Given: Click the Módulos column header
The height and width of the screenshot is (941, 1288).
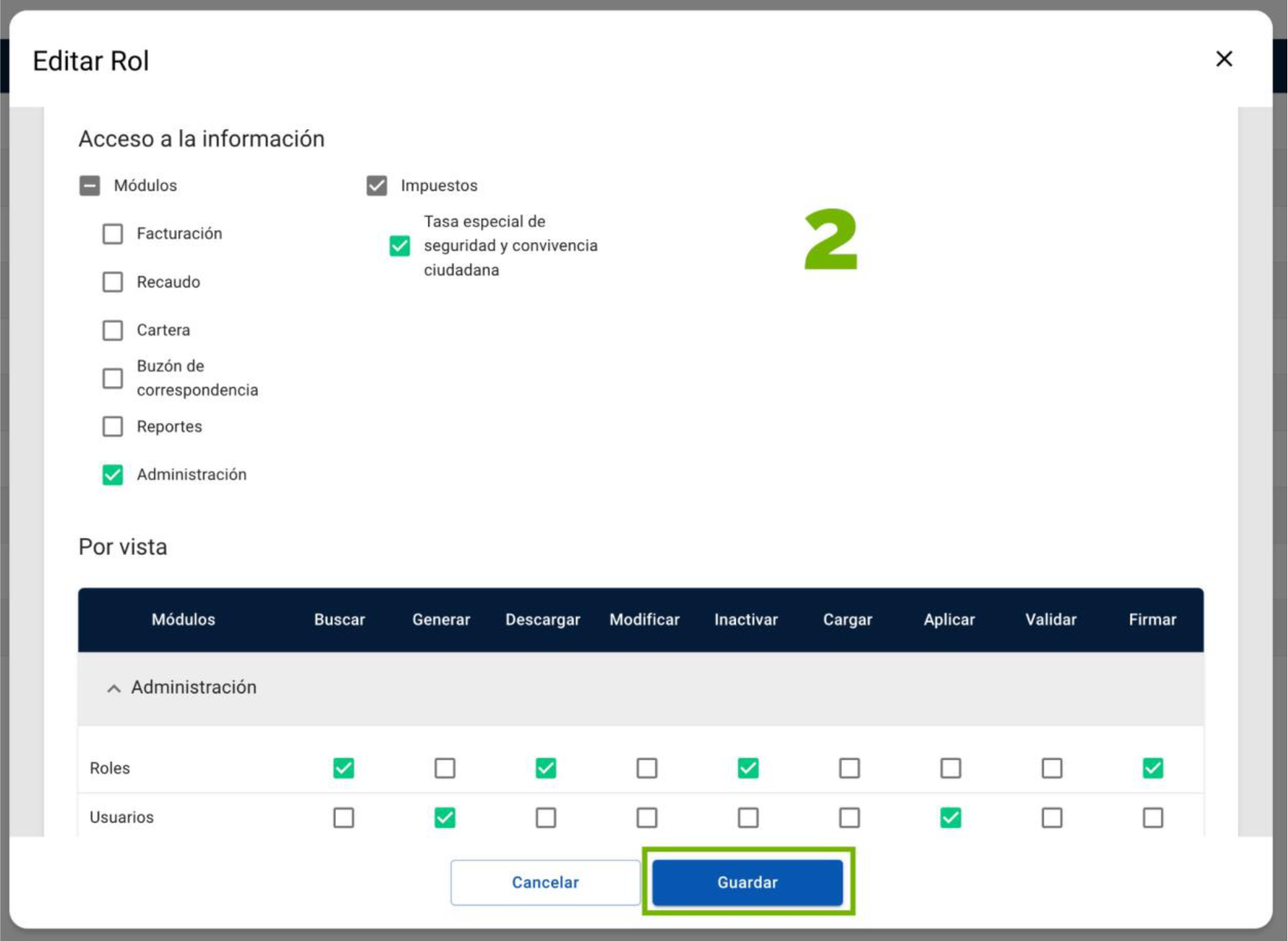Looking at the screenshot, I should coord(183,619).
